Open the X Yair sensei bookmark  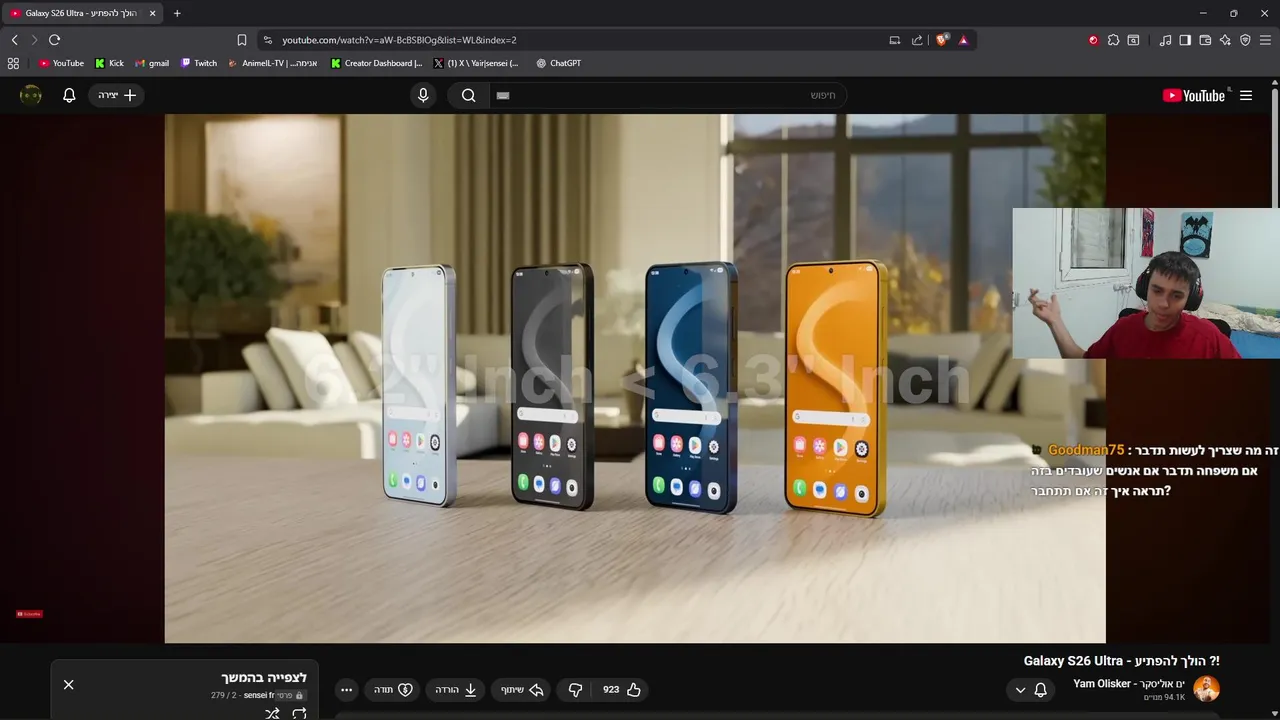[476, 63]
